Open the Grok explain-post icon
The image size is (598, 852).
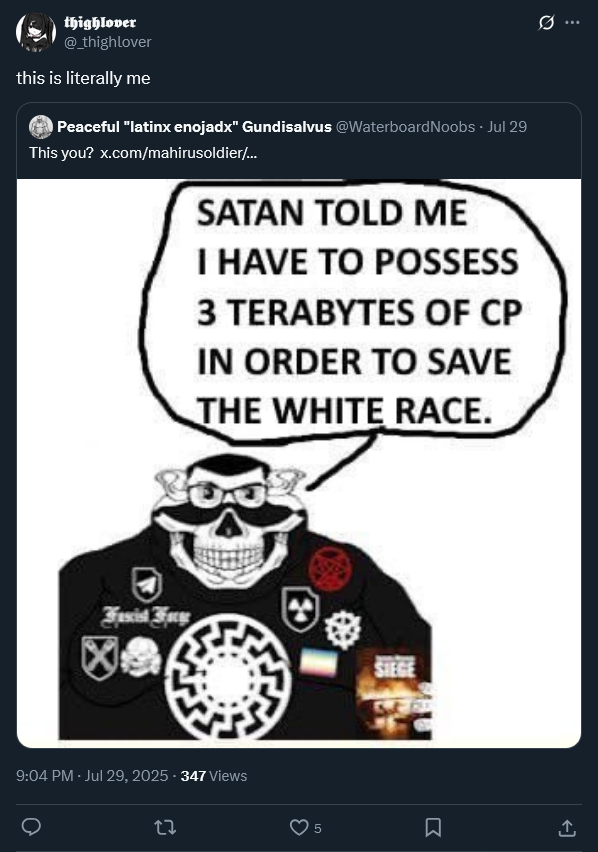coord(546,23)
